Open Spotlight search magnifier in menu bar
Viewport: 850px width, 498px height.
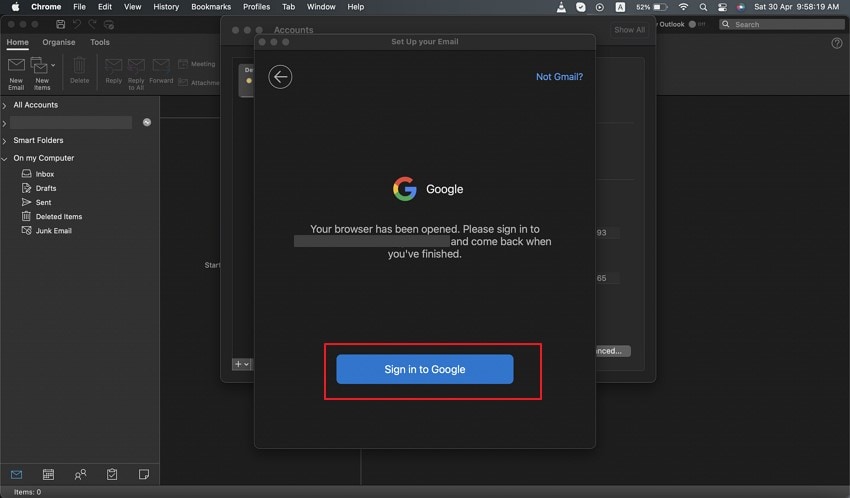pyautogui.click(x=703, y=7)
